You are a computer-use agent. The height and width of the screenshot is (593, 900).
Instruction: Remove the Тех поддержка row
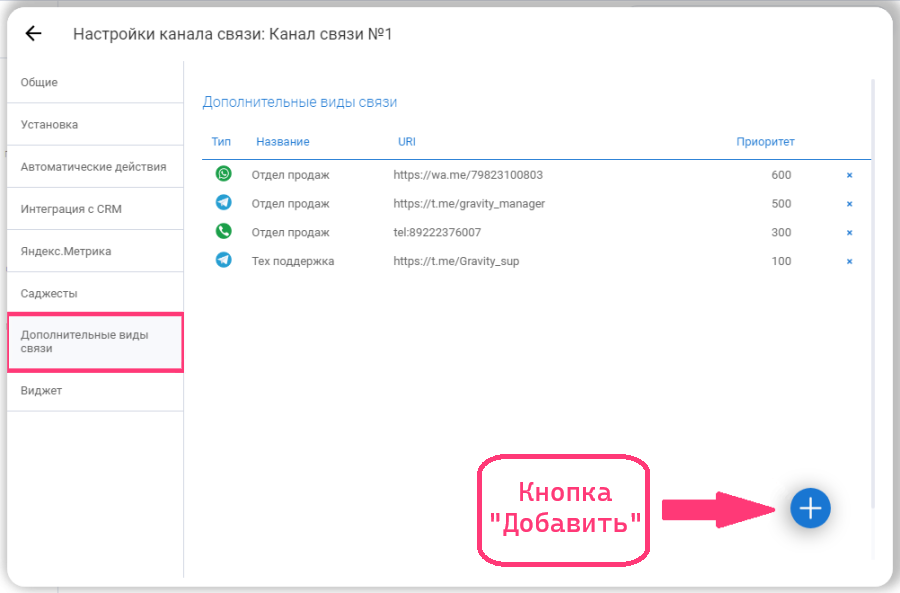pos(849,262)
